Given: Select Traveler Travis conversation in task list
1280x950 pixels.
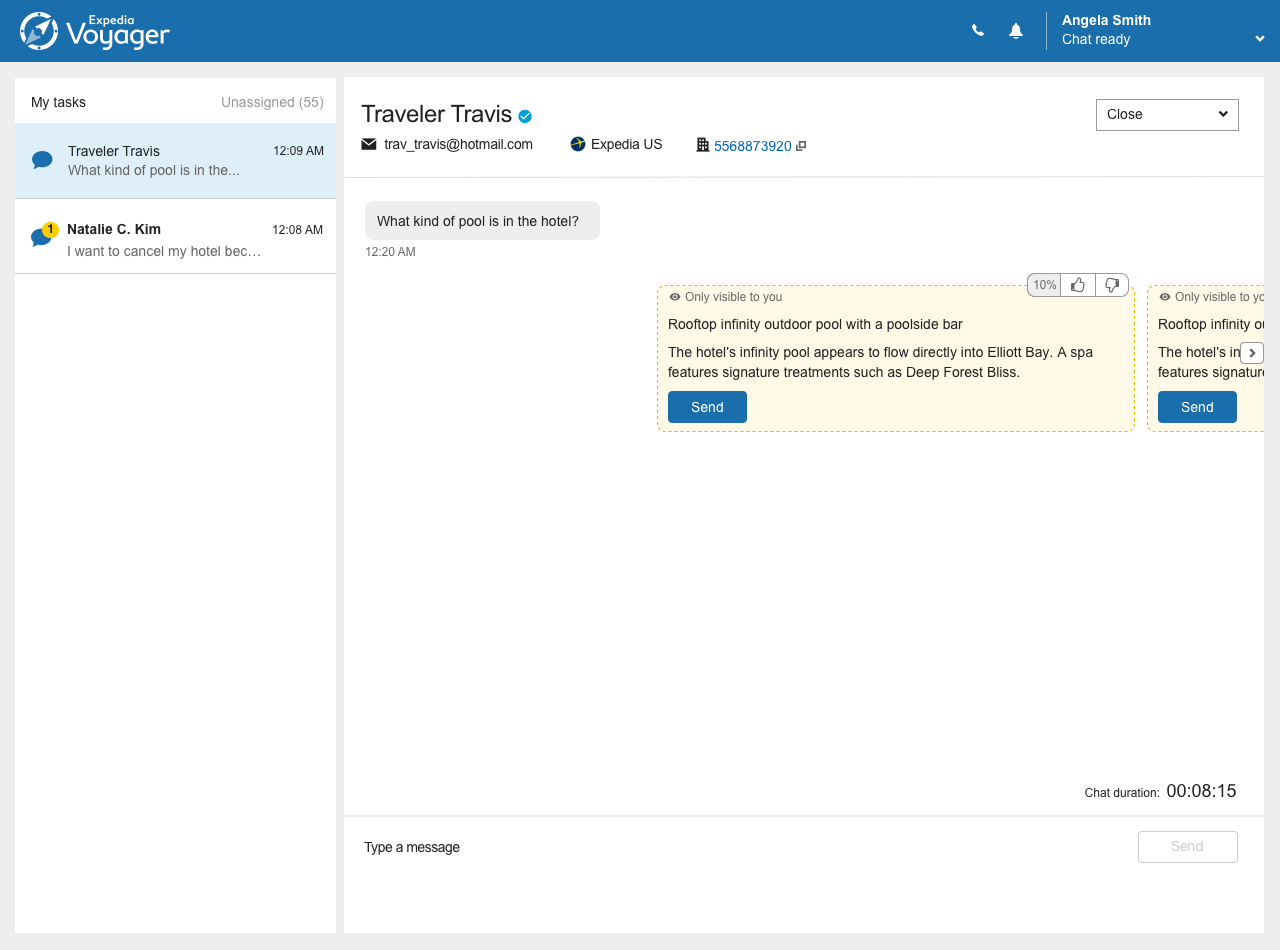Looking at the screenshot, I should click(175, 161).
